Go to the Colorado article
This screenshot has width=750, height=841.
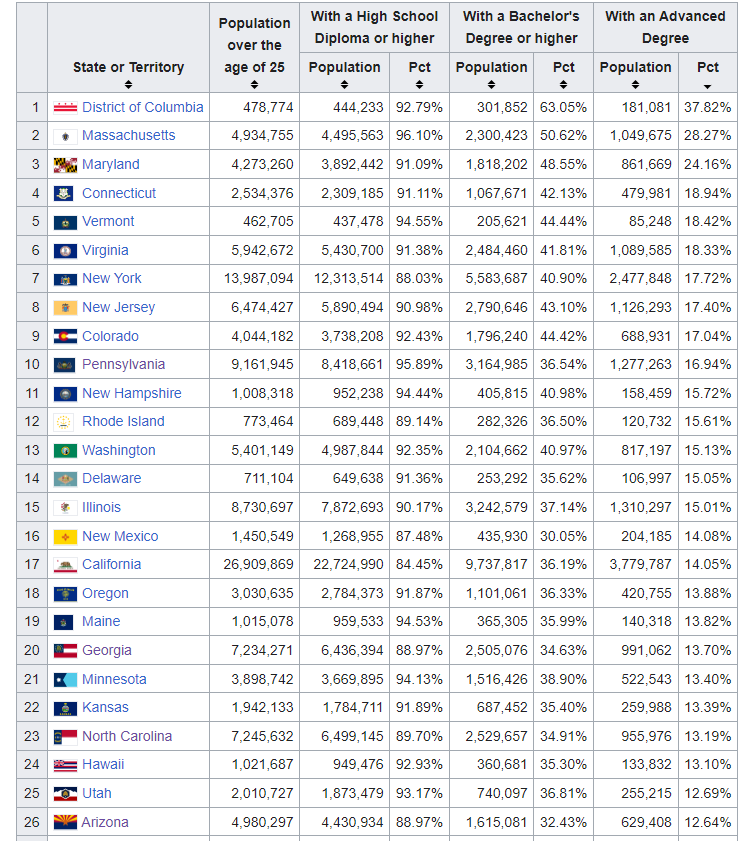[111, 336]
